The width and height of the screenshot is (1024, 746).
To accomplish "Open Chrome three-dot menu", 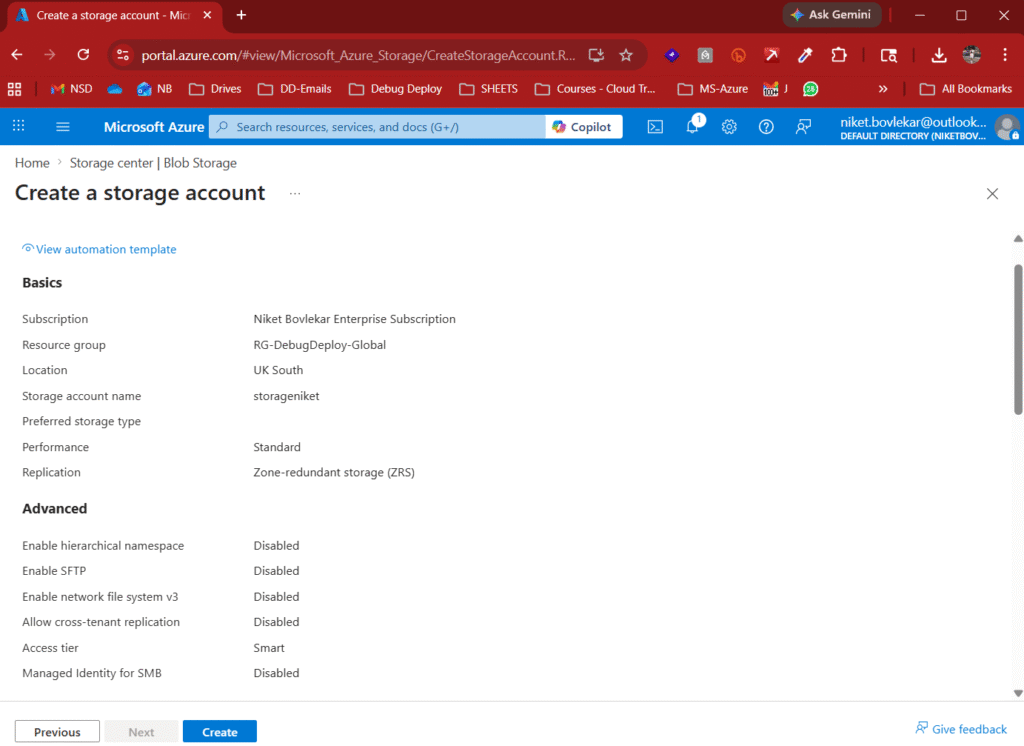I will pos(1004,55).
